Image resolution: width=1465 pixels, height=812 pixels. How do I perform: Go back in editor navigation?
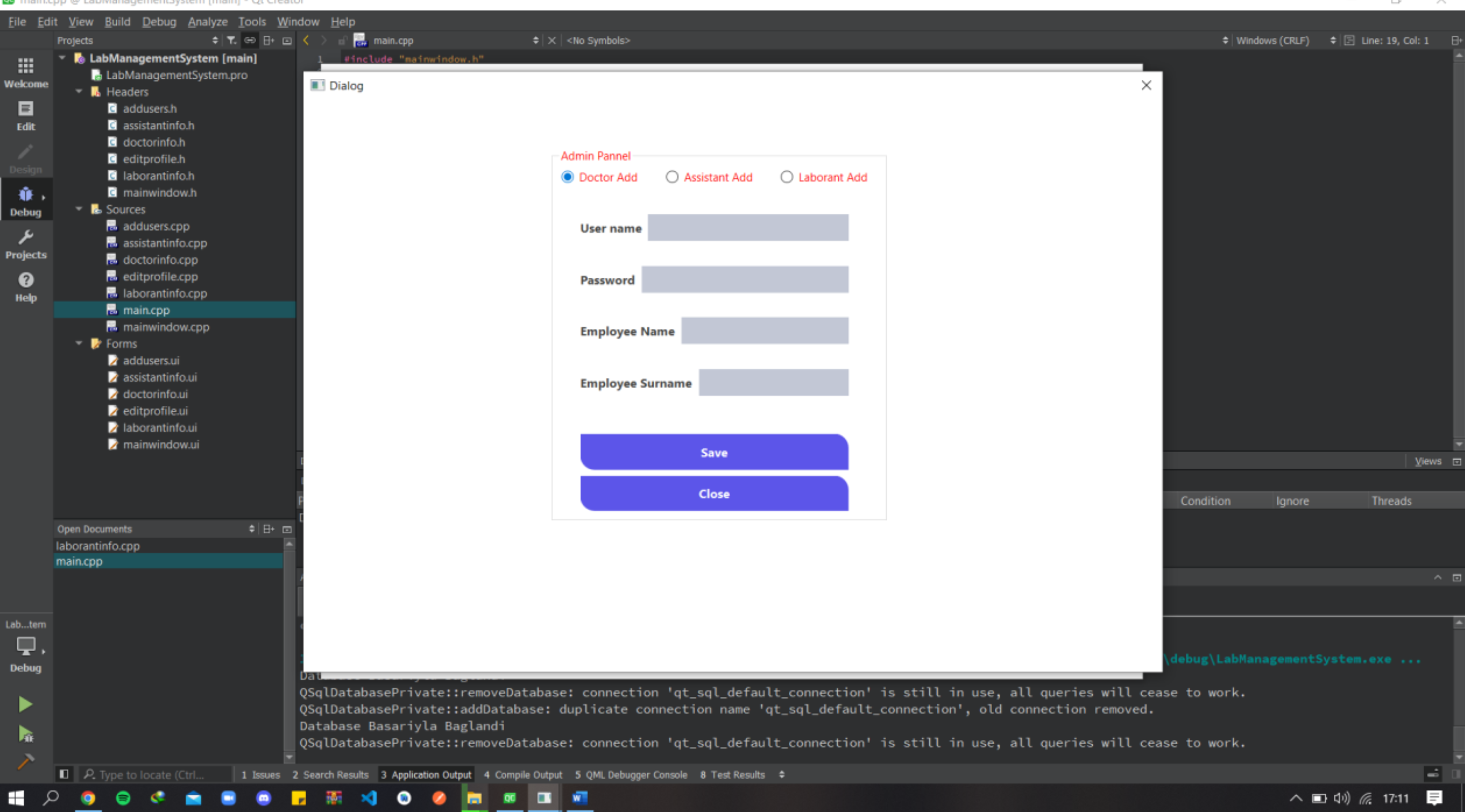point(307,40)
